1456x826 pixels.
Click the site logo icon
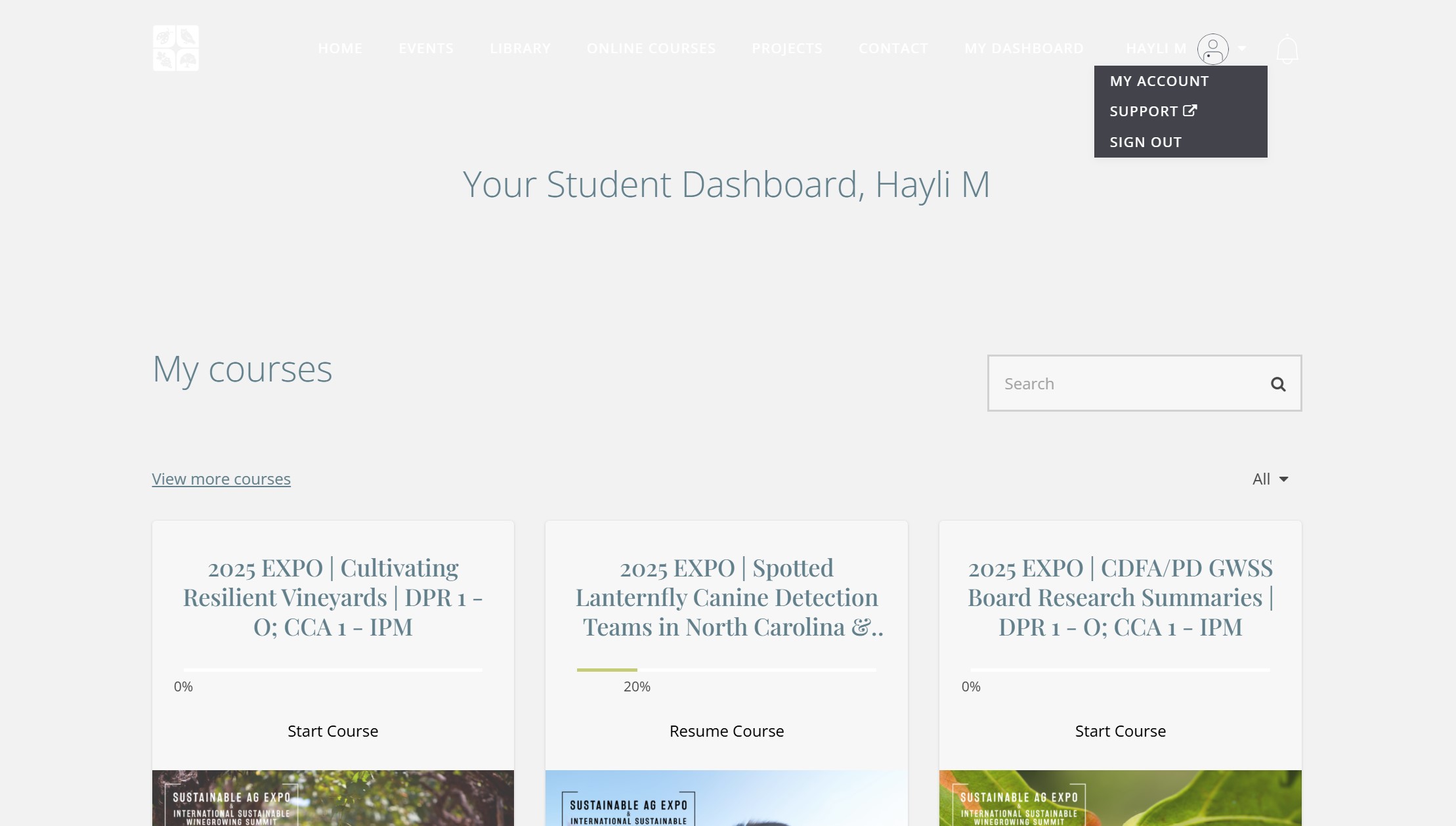tap(175, 48)
